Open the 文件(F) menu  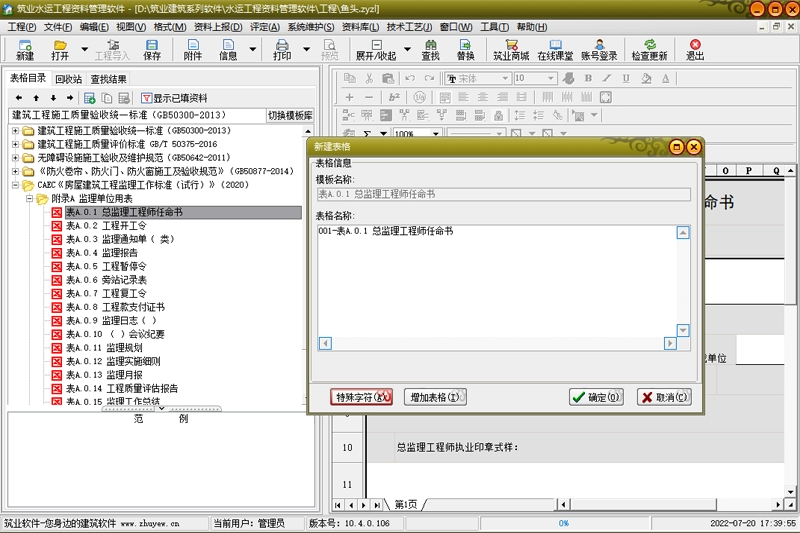point(58,27)
